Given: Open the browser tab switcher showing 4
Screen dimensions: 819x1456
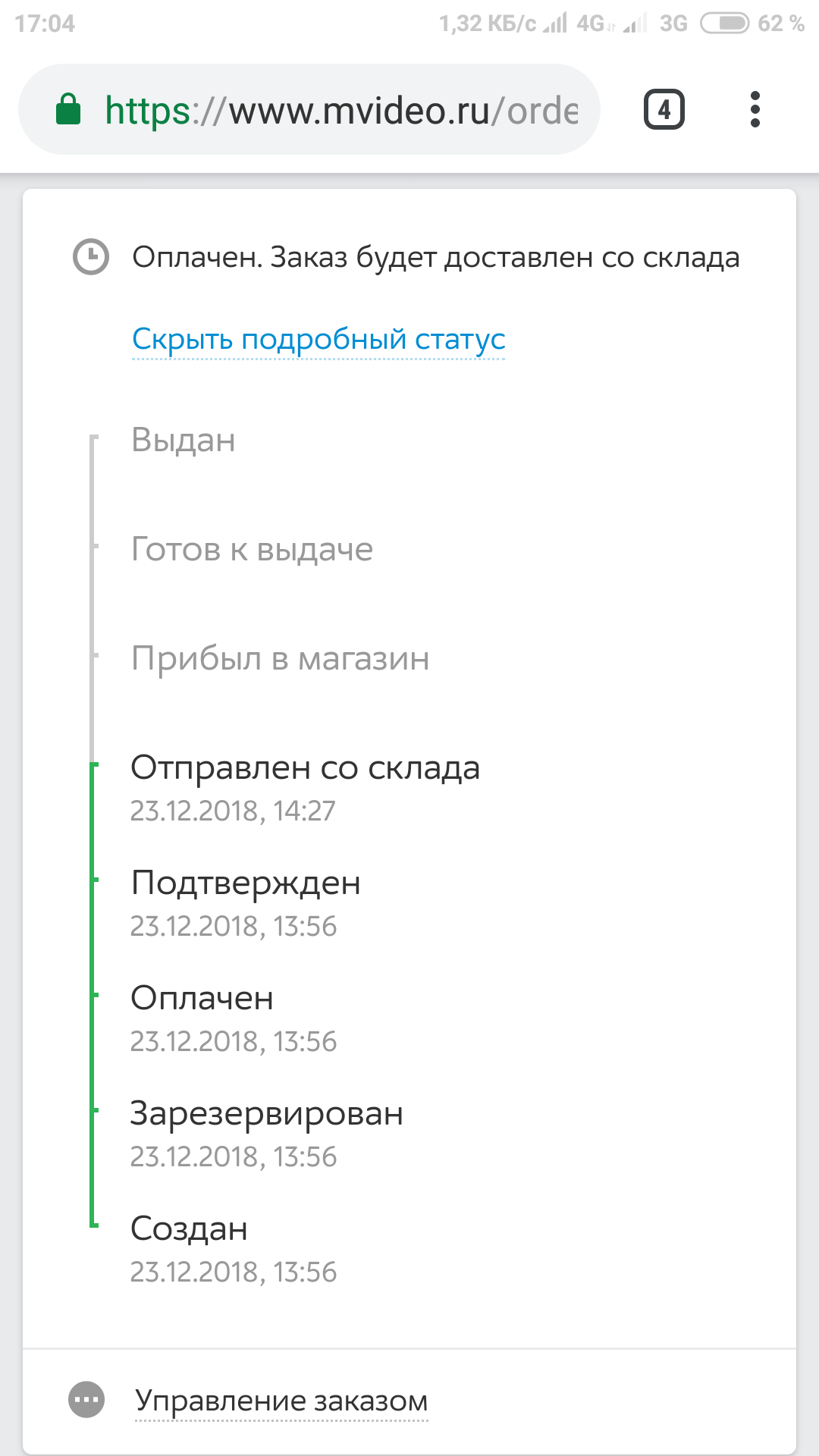Looking at the screenshot, I should tap(664, 110).
